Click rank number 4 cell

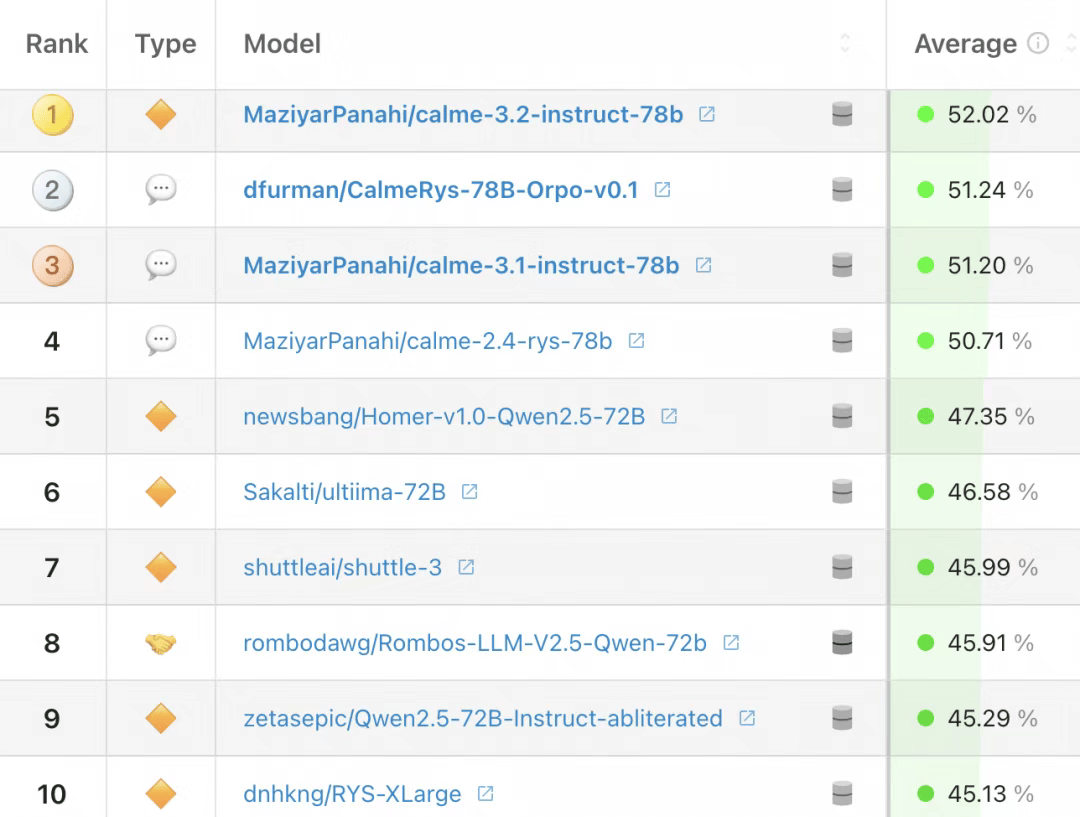tap(52, 341)
